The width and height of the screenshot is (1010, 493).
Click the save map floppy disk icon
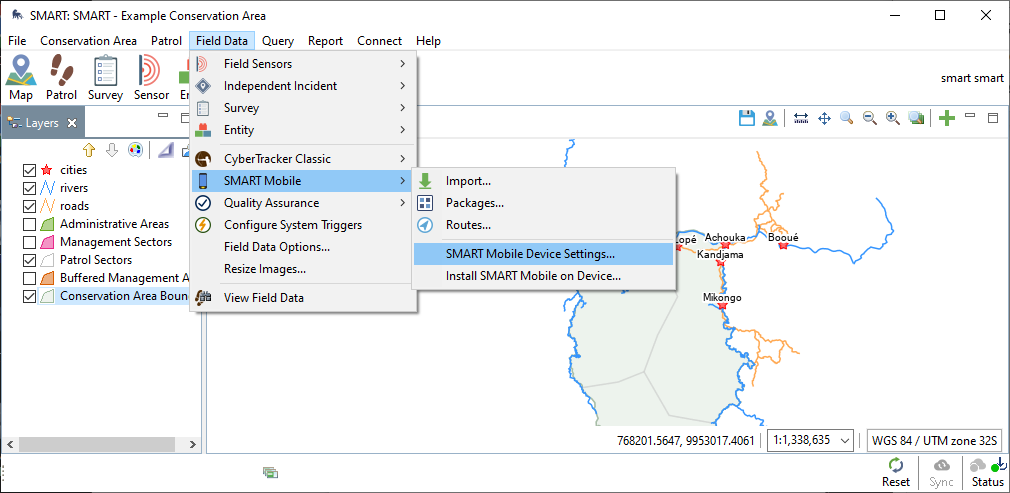pos(746,118)
